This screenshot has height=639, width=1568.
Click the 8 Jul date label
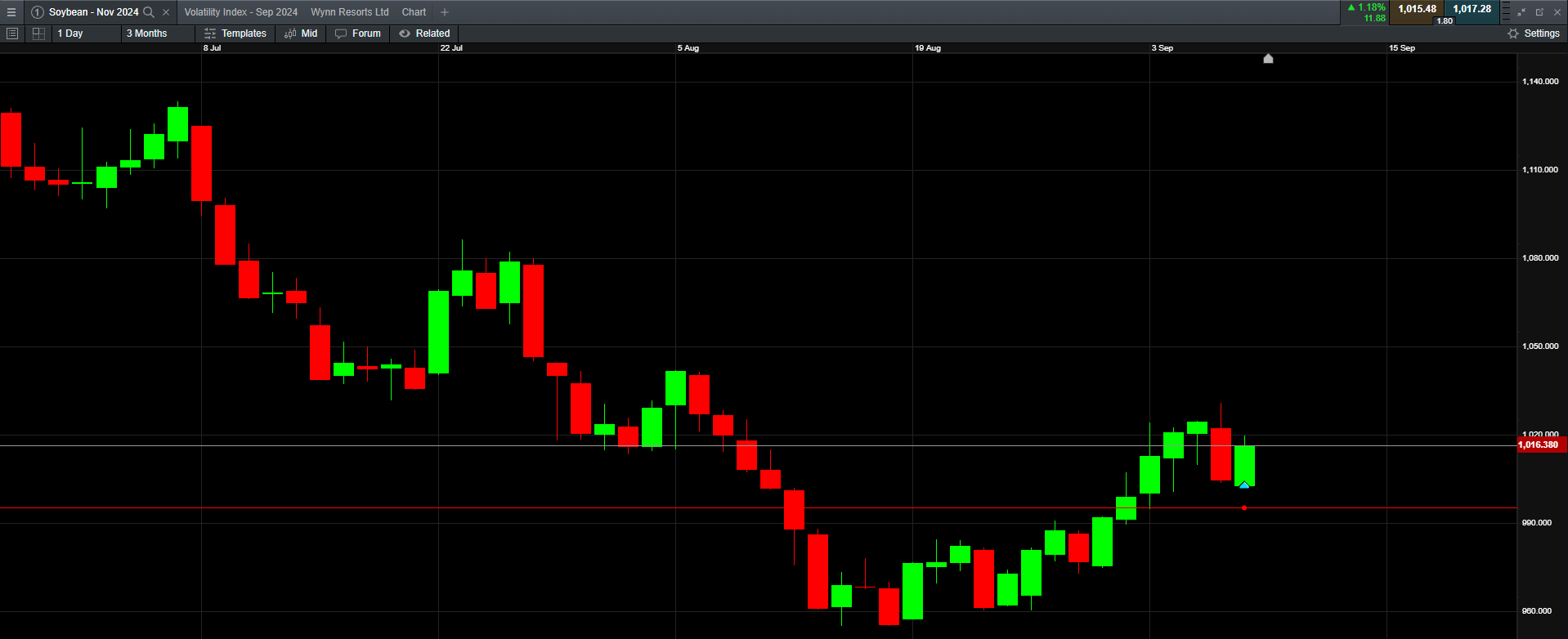tap(212, 48)
